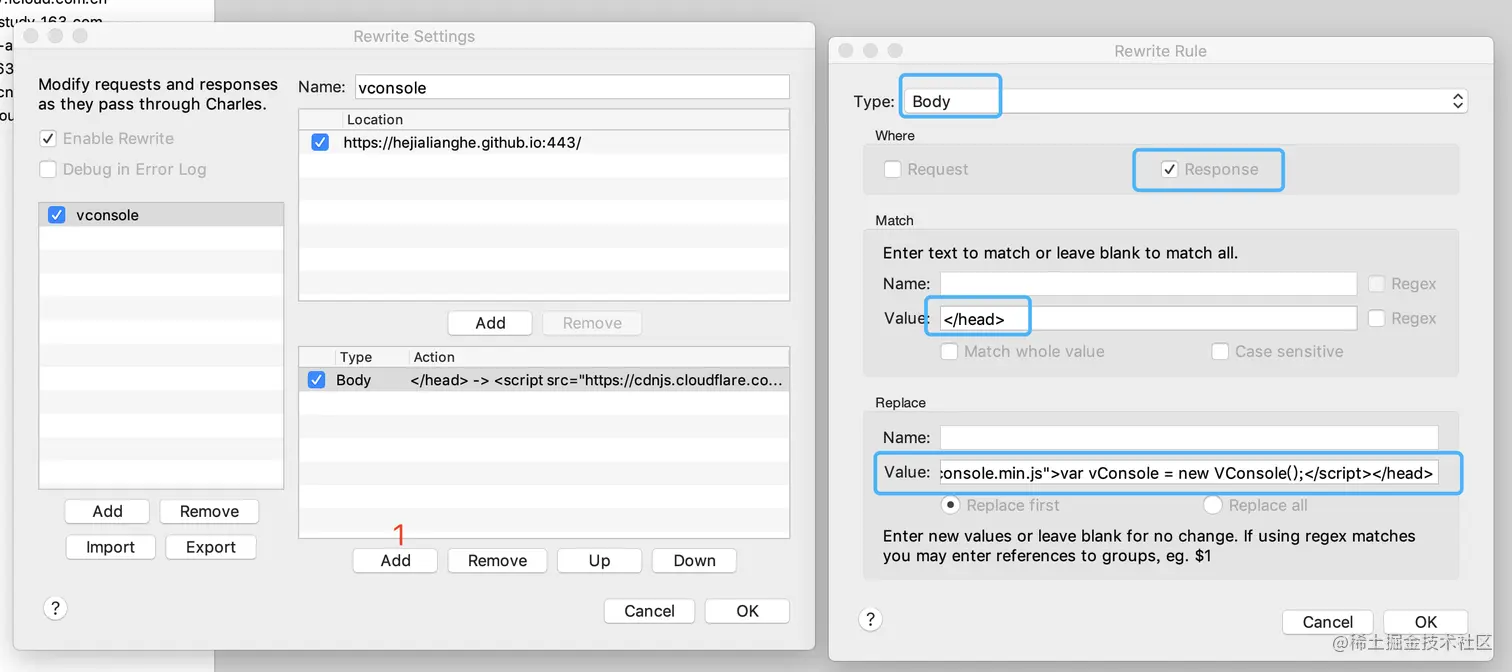Click the Match Name input field

1148,284
